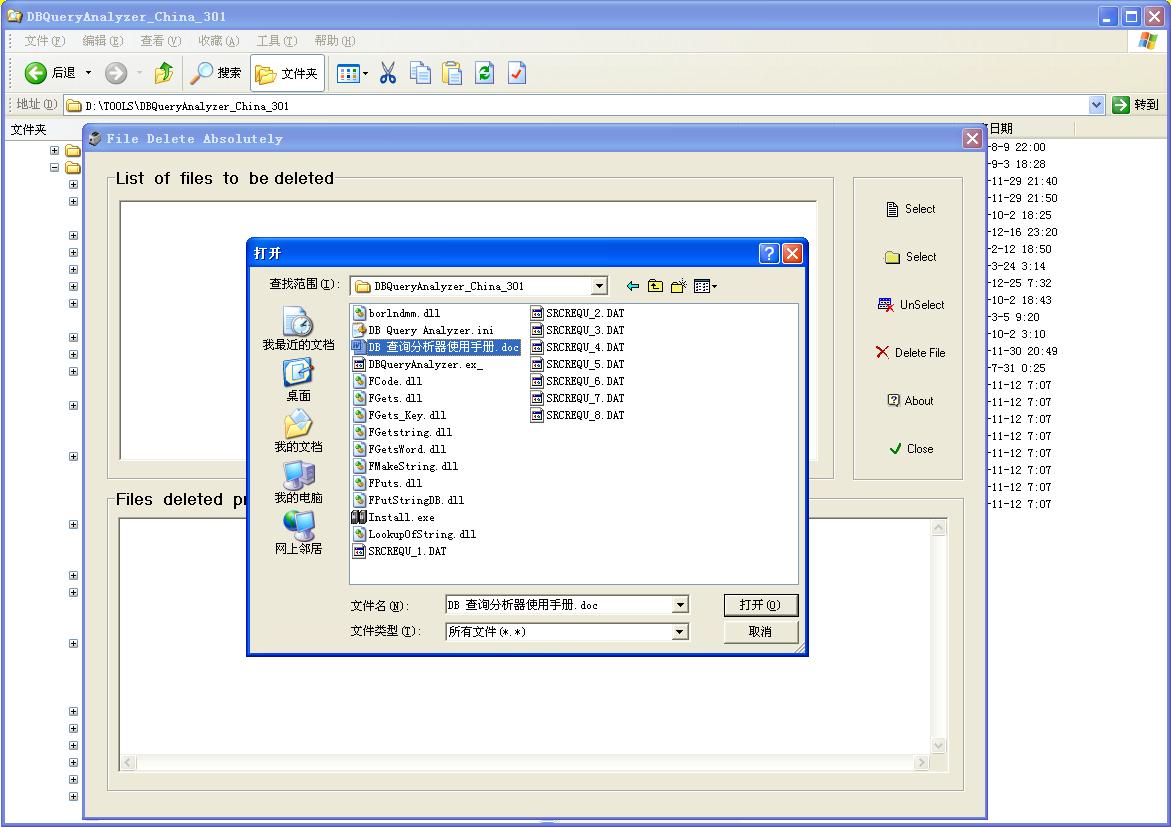Open the Explorer views icon menu

pos(352,73)
